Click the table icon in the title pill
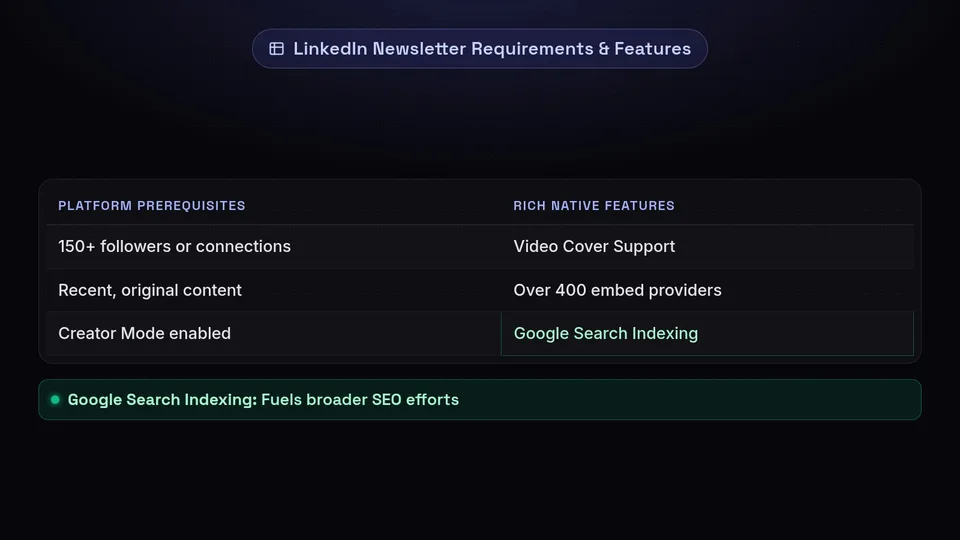Viewport: 960px width, 540px height. [x=277, y=48]
